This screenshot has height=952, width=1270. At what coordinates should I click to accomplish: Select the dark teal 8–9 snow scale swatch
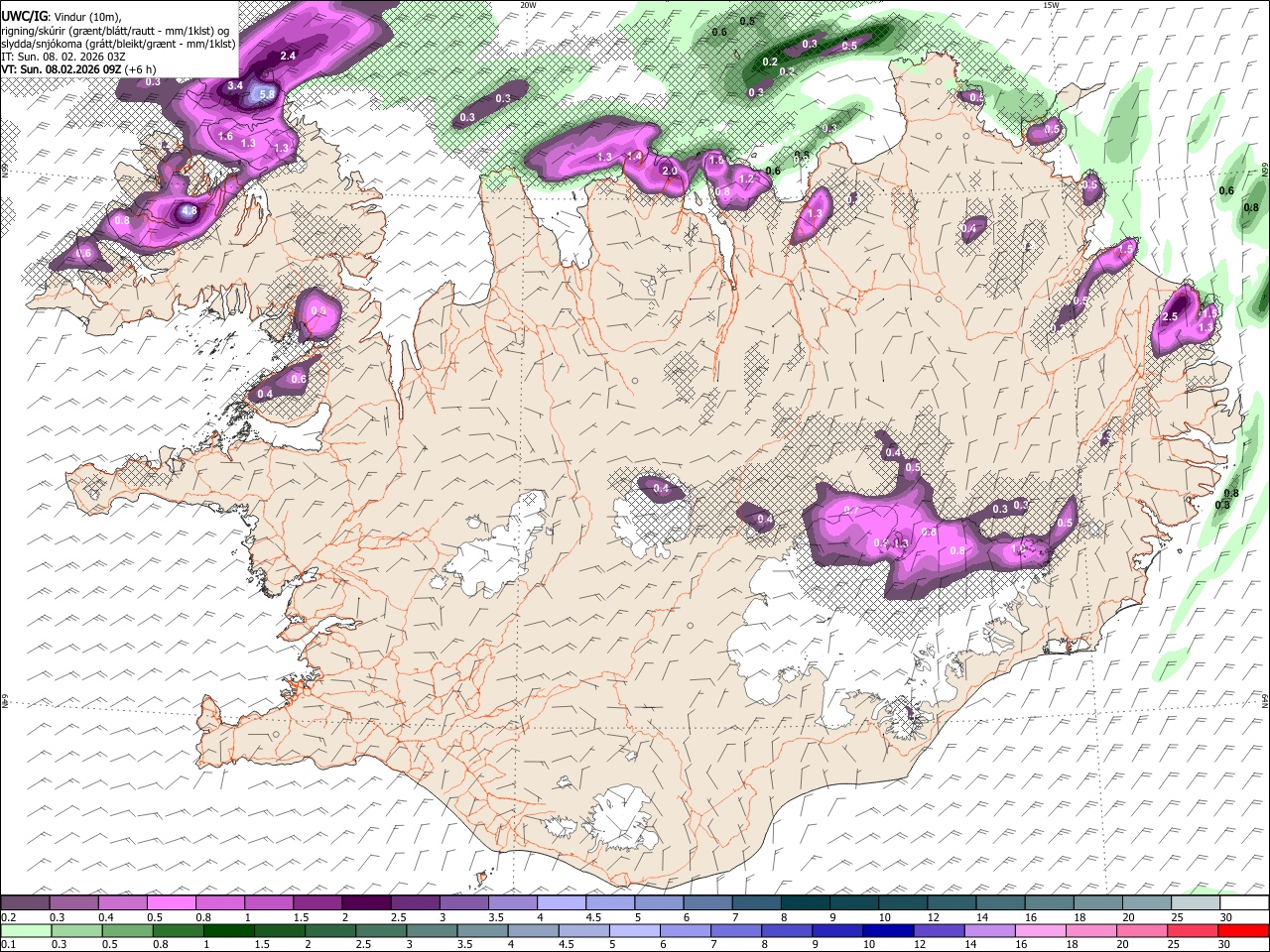[x=805, y=902]
